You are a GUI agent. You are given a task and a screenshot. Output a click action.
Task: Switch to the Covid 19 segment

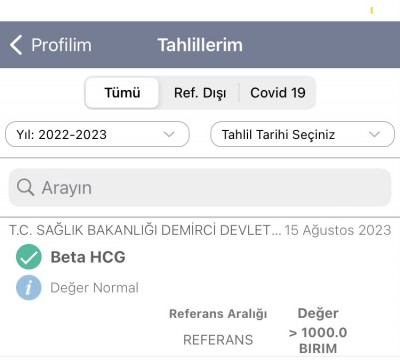pos(278,93)
